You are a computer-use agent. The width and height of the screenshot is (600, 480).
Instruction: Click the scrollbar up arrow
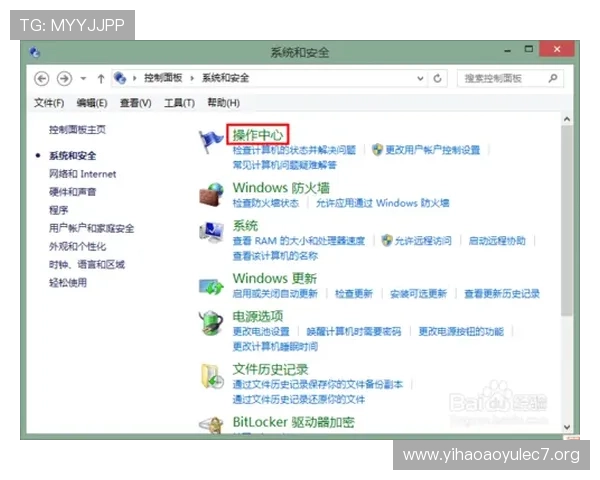(567, 119)
